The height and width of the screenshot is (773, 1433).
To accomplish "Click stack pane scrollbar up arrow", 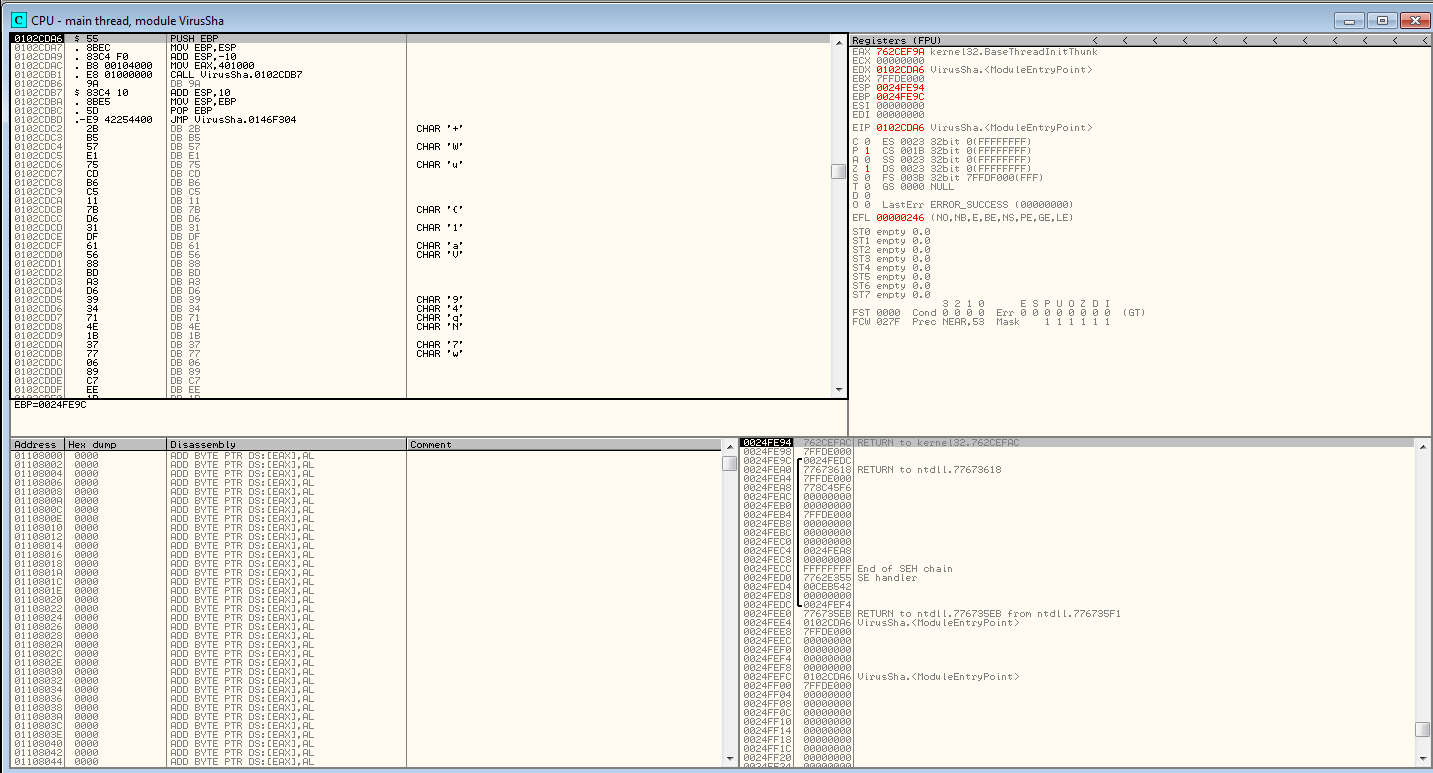I will click(1422, 445).
